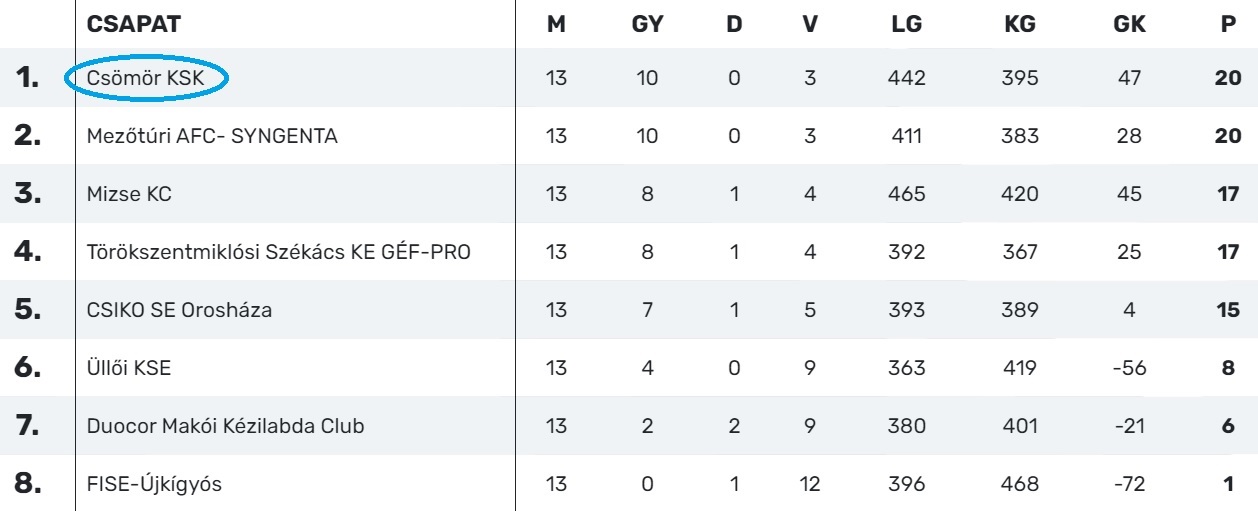Image resolution: width=1258 pixels, height=511 pixels.
Task: Click the FISE-Újkígyós team name
Action: click(x=153, y=485)
